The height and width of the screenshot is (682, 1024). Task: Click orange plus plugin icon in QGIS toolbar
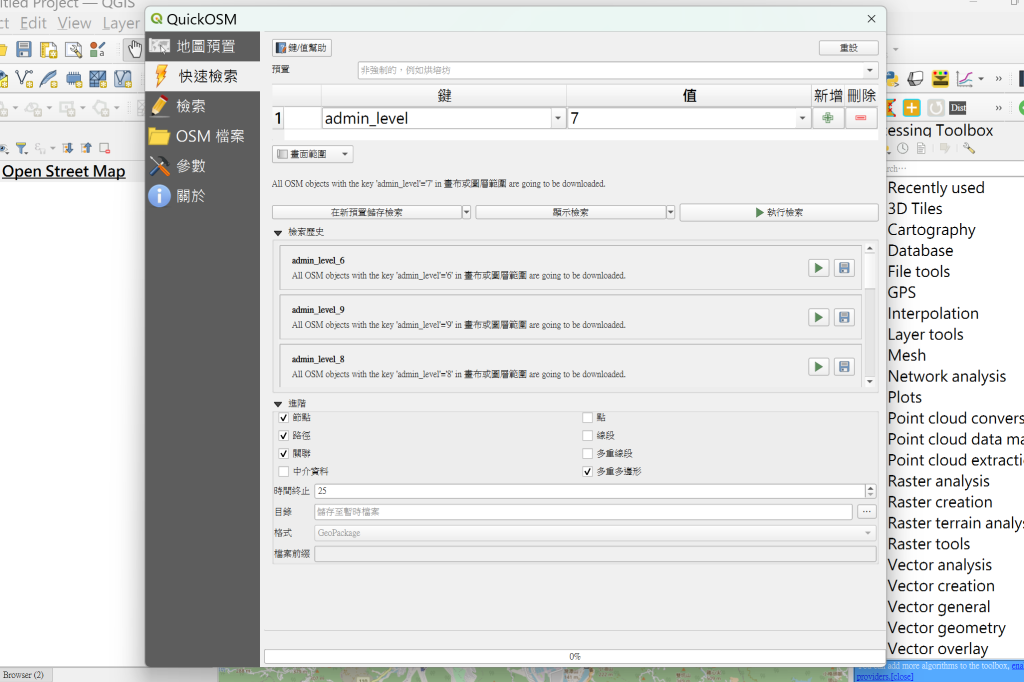tap(912, 108)
